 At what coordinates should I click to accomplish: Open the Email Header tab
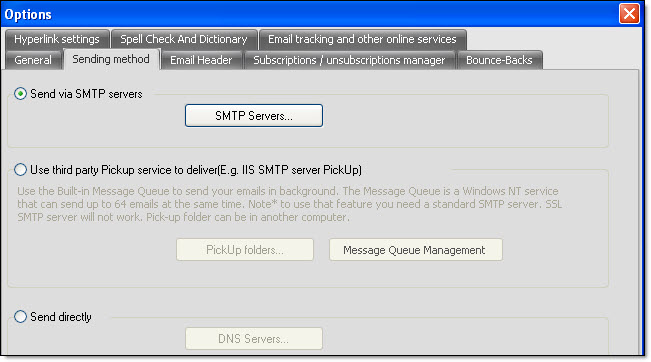point(201,60)
